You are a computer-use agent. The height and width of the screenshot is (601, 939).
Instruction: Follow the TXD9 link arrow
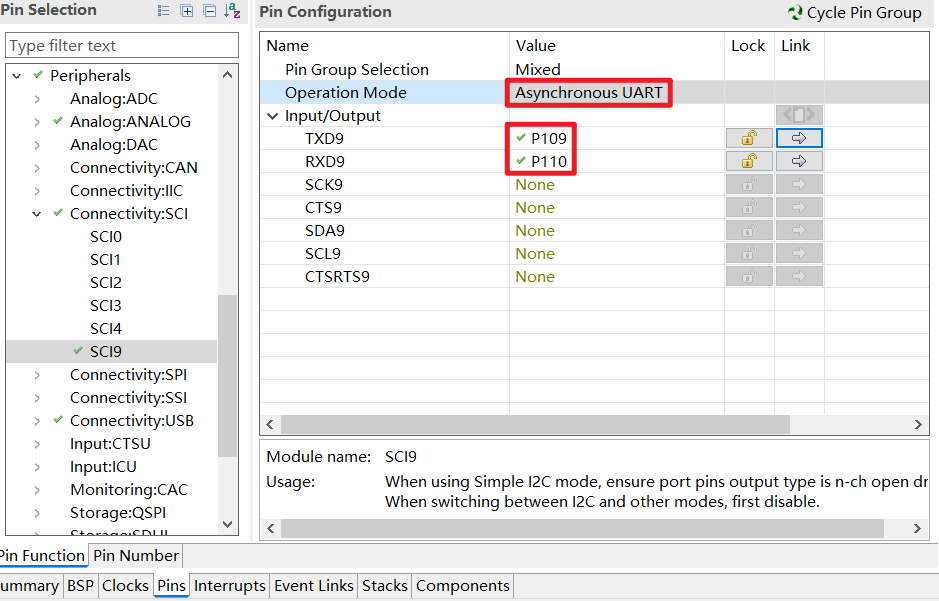[799, 138]
